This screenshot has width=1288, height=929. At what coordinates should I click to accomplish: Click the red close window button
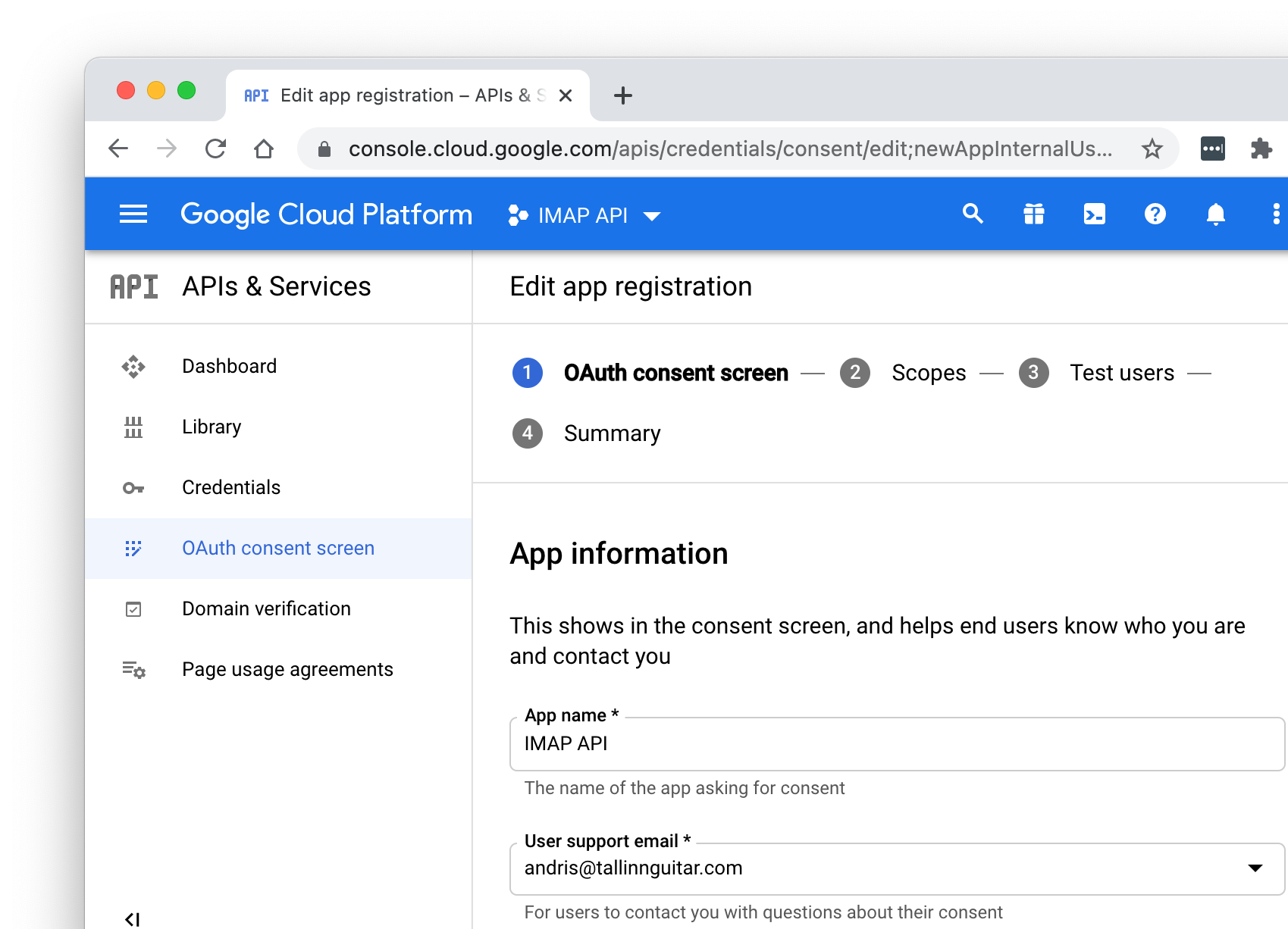[x=126, y=90]
